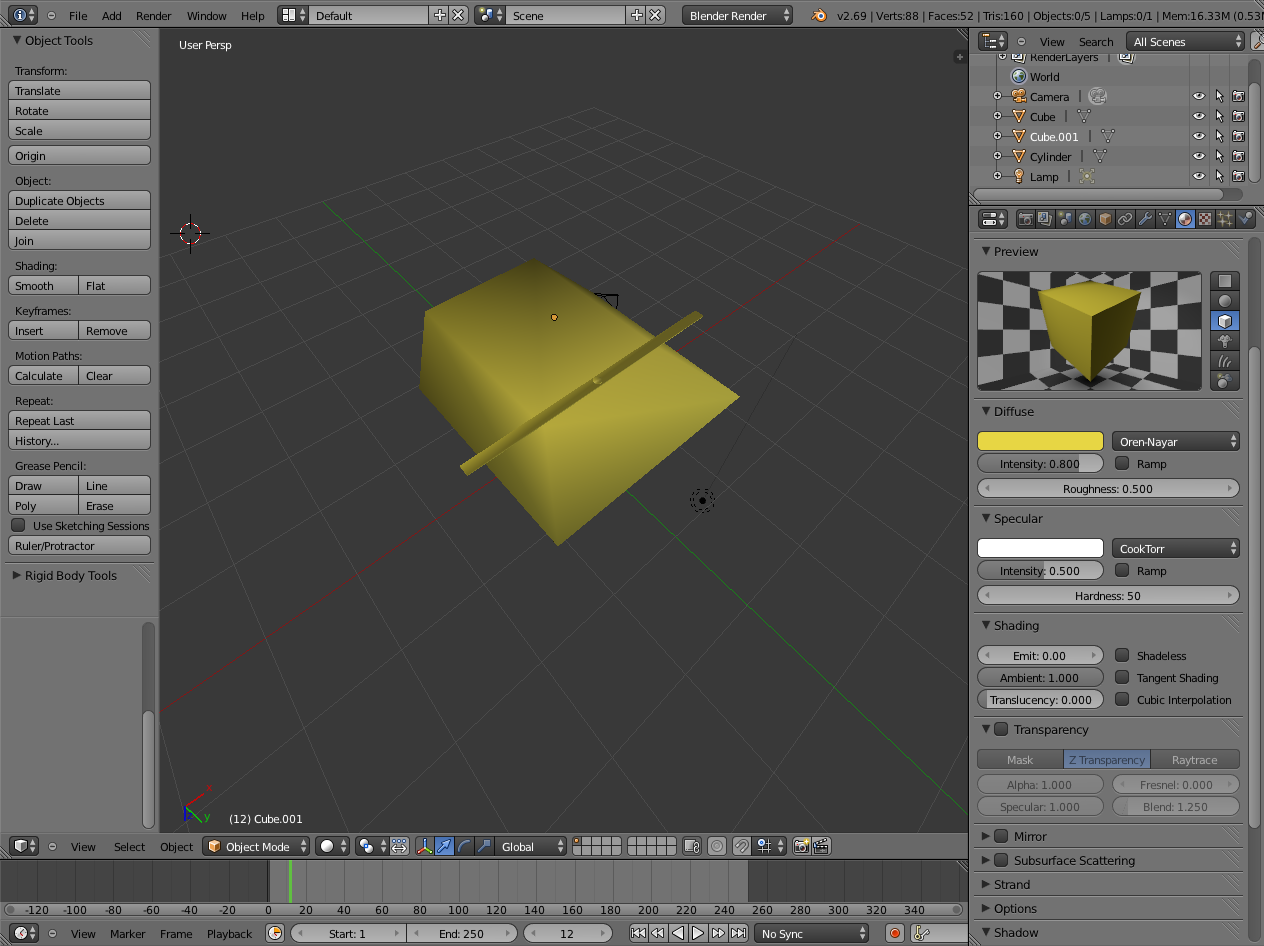This screenshot has height=946, width=1264.
Task: Open the Render properties camera tab
Action: tap(1025, 219)
